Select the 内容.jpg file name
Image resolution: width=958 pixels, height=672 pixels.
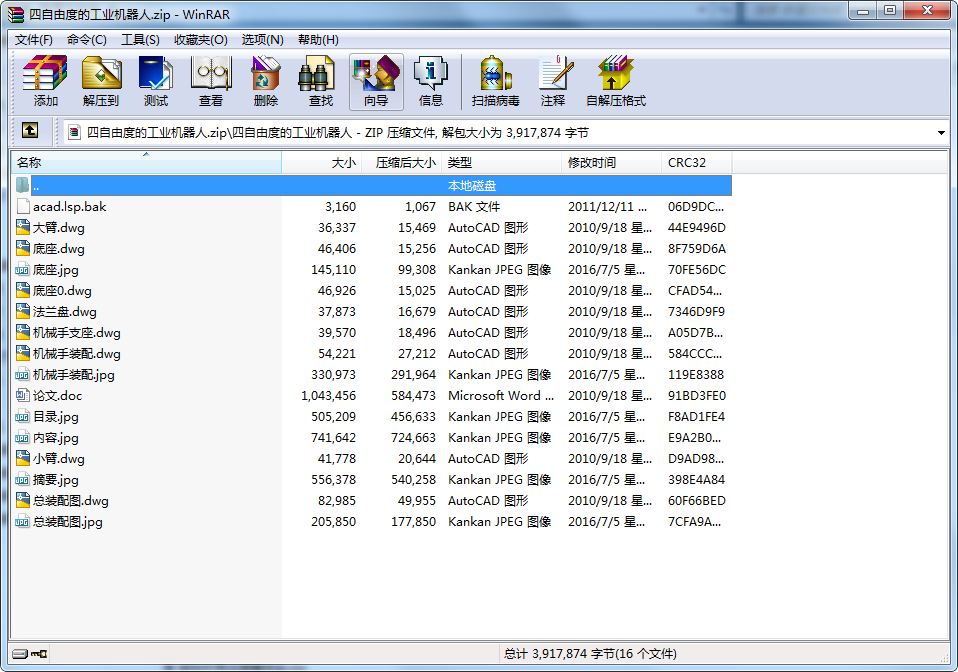click(x=56, y=437)
